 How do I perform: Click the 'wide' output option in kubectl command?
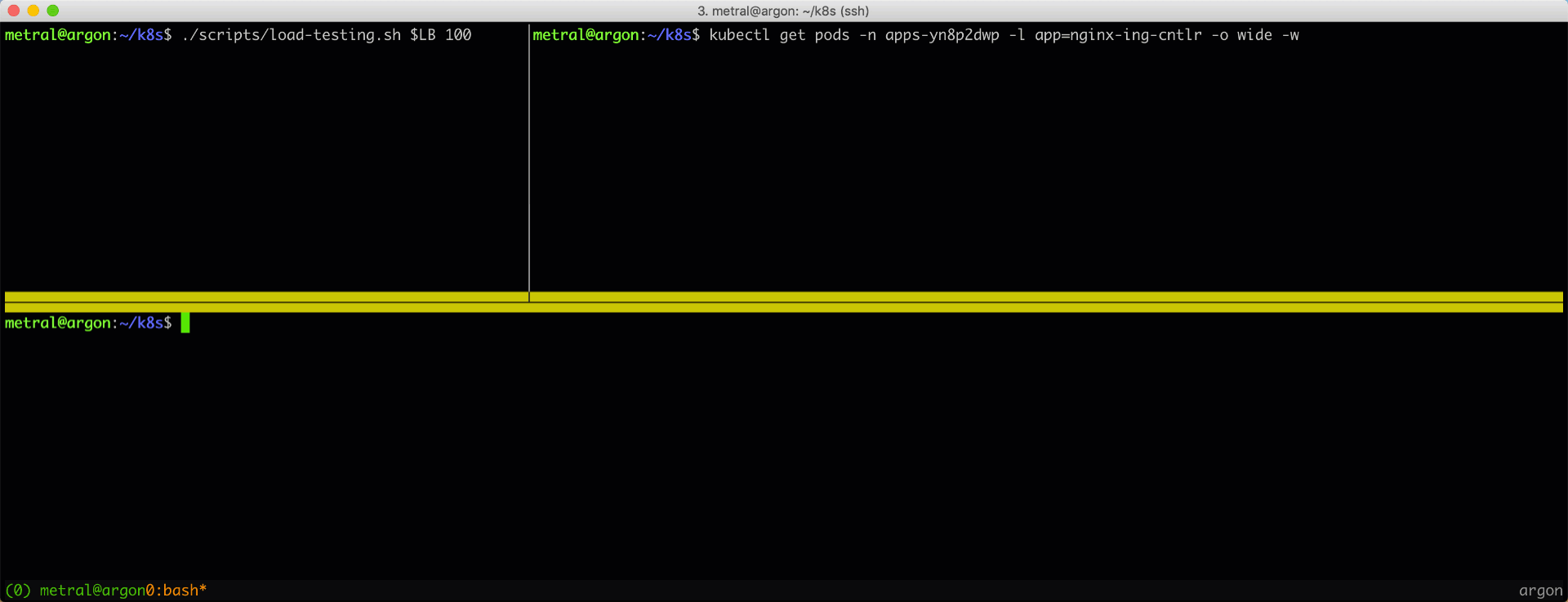pyautogui.click(x=1254, y=35)
